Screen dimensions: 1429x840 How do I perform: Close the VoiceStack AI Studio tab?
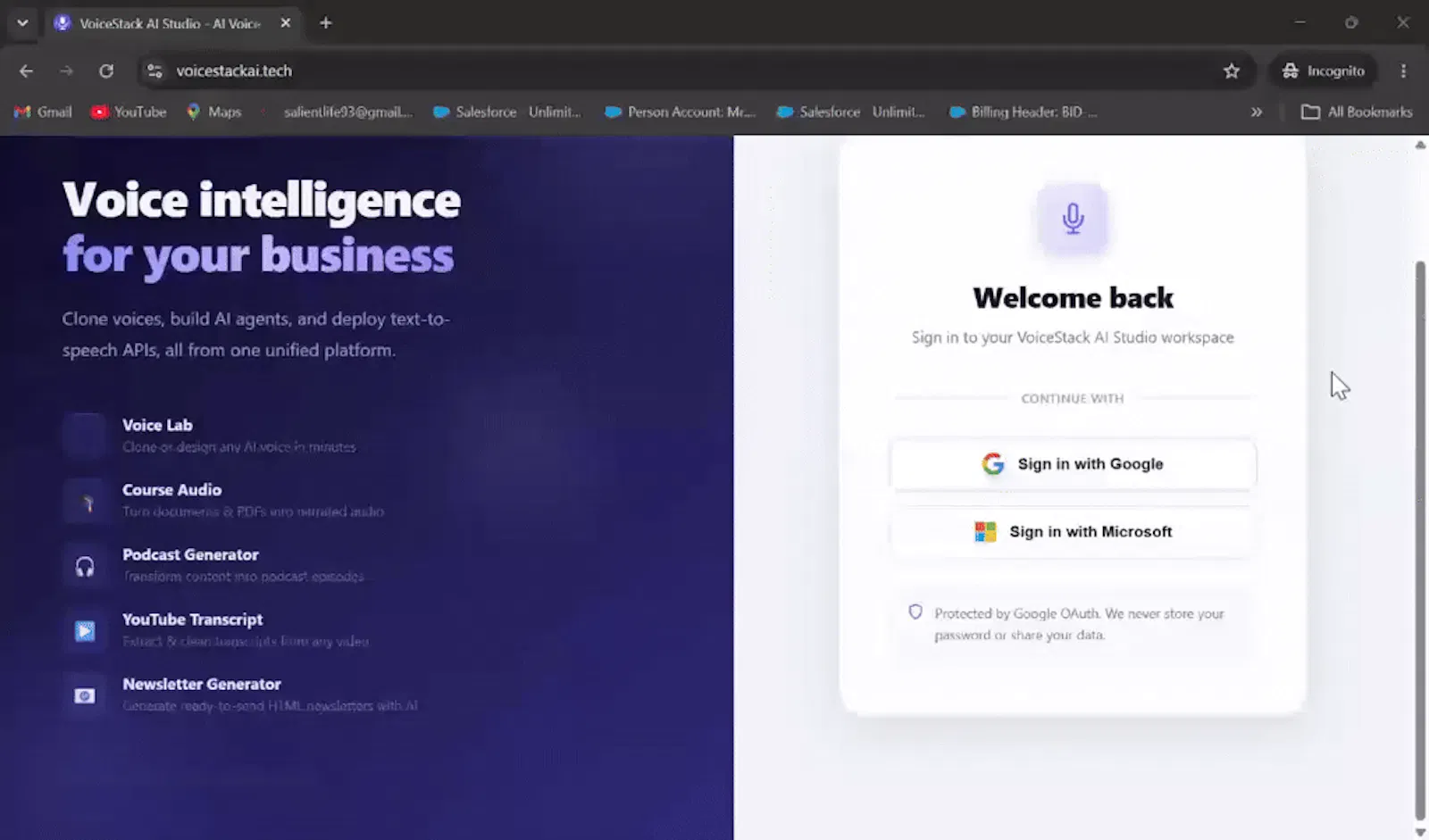coord(286,23)
